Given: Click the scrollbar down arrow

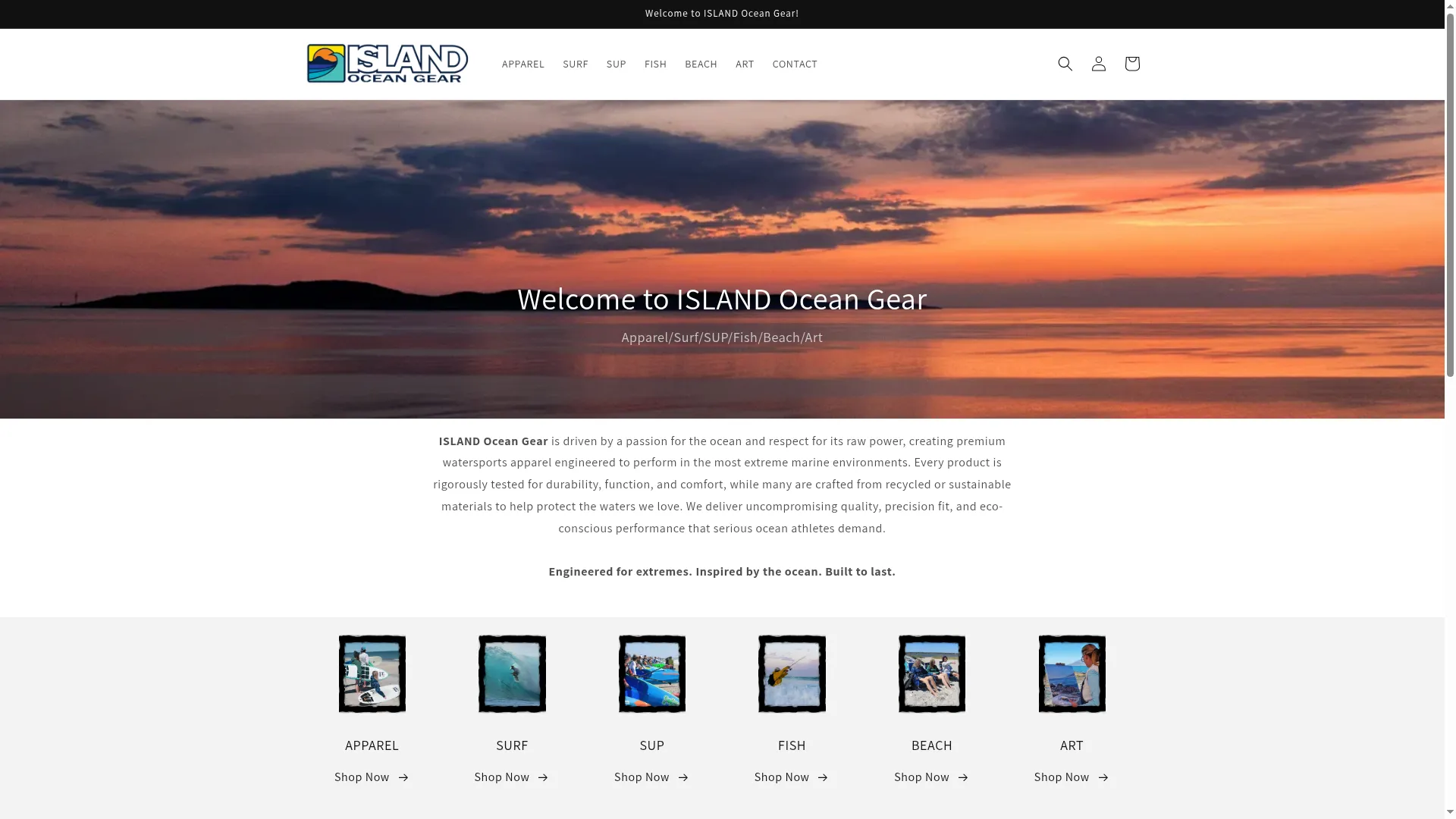Looking at the screenshot, I should [1450, 813].
